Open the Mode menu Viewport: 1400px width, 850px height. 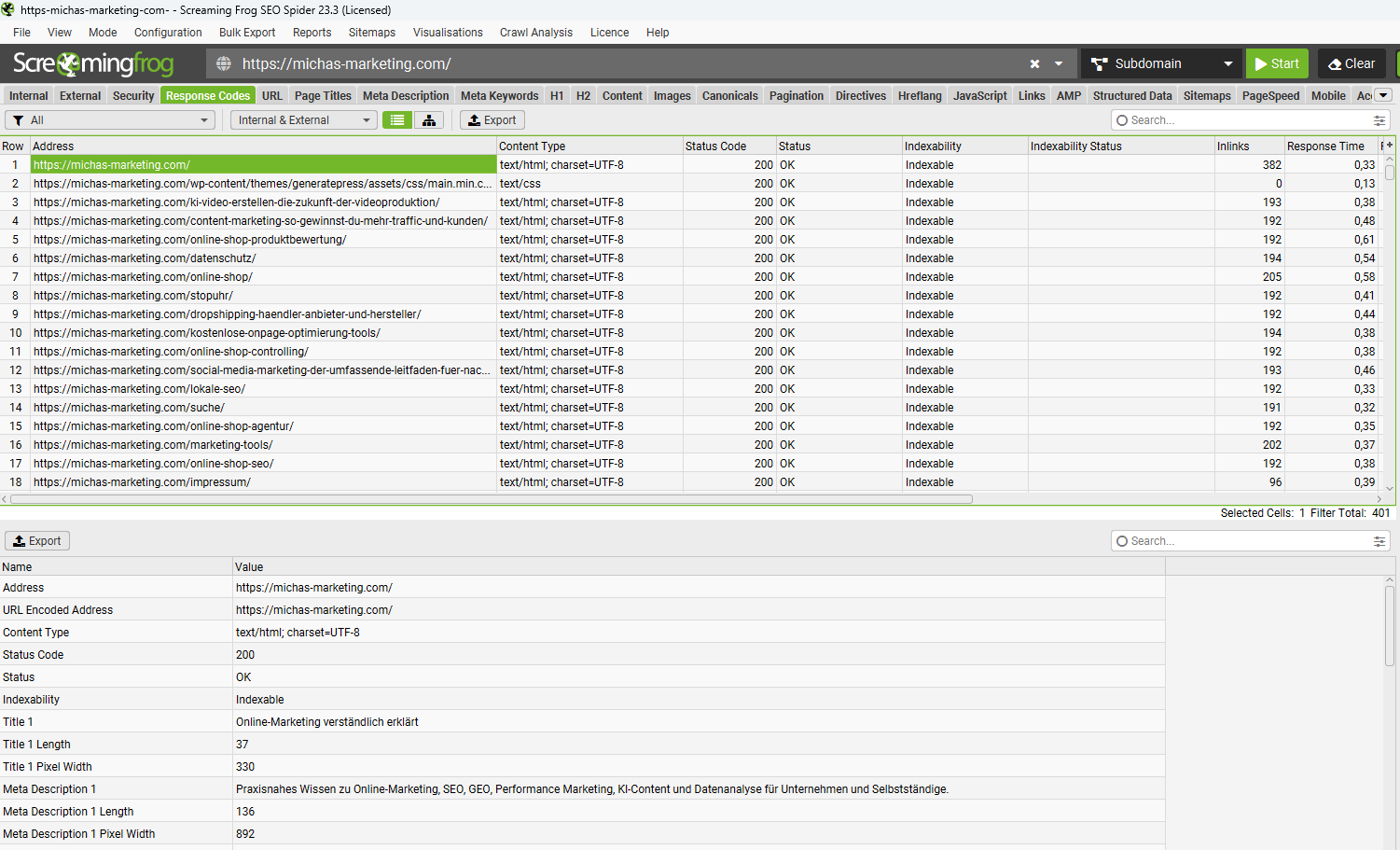coord(103,32)
